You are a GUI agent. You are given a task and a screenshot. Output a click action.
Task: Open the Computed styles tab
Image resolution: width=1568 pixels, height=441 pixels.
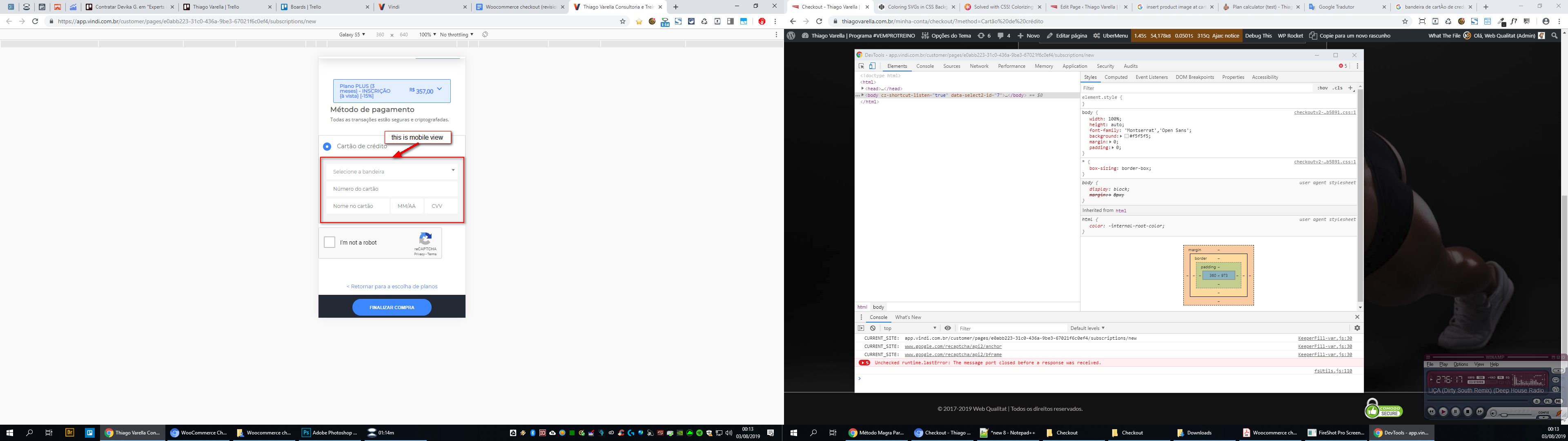pyautogui.click(x=1116, y=77)
